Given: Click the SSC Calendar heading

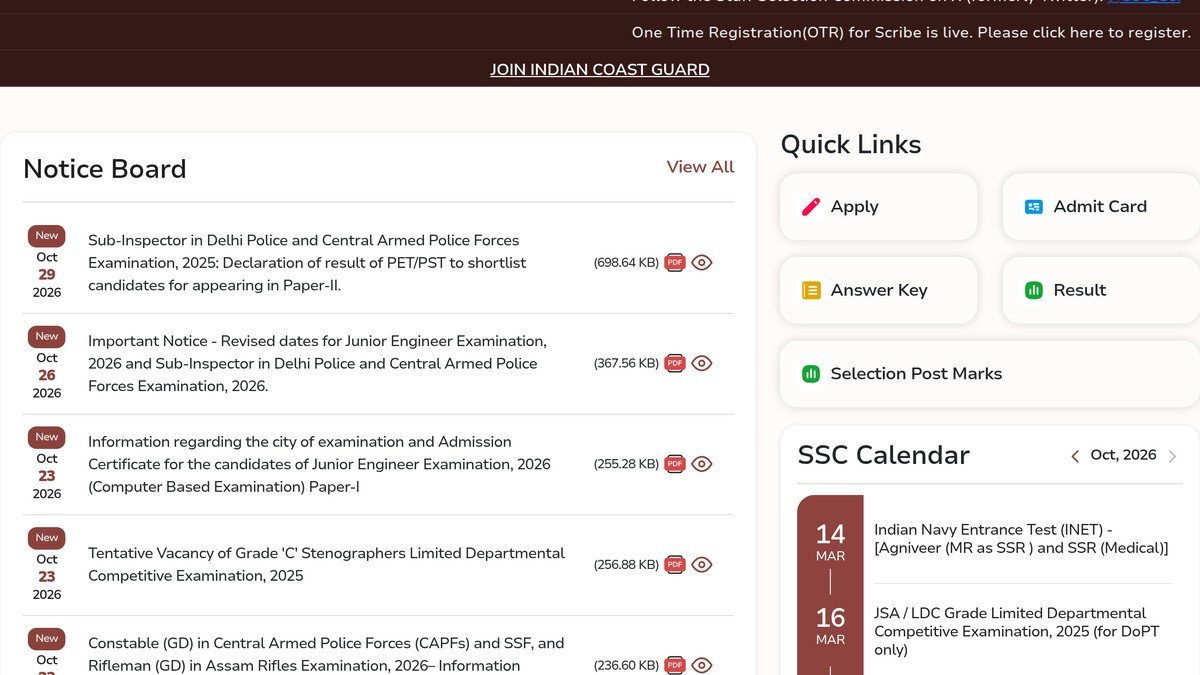Looking at the screenshot, I should coord(884,455).
